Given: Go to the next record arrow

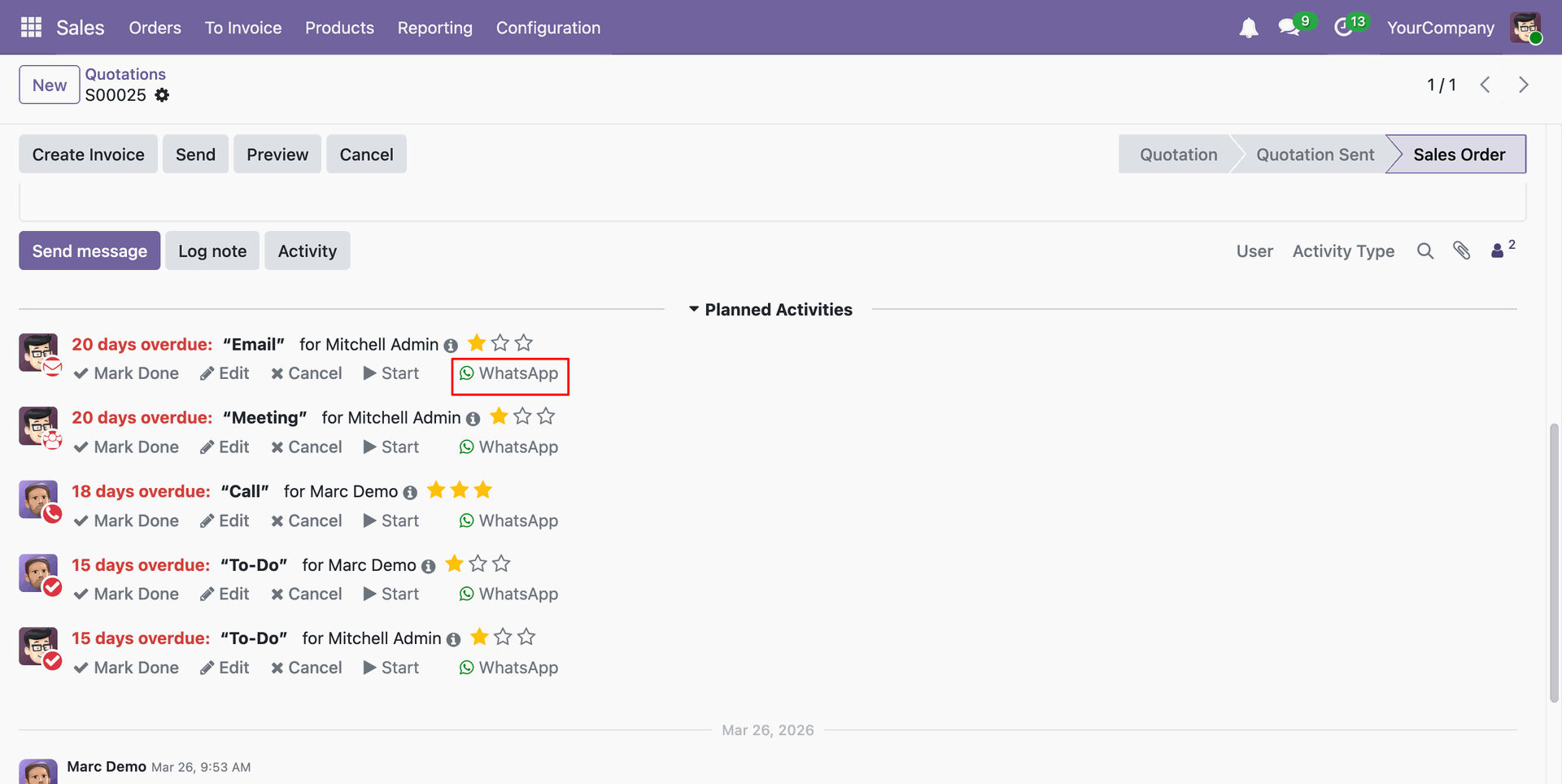Looking at the screenshot, I should (1523, 85).
